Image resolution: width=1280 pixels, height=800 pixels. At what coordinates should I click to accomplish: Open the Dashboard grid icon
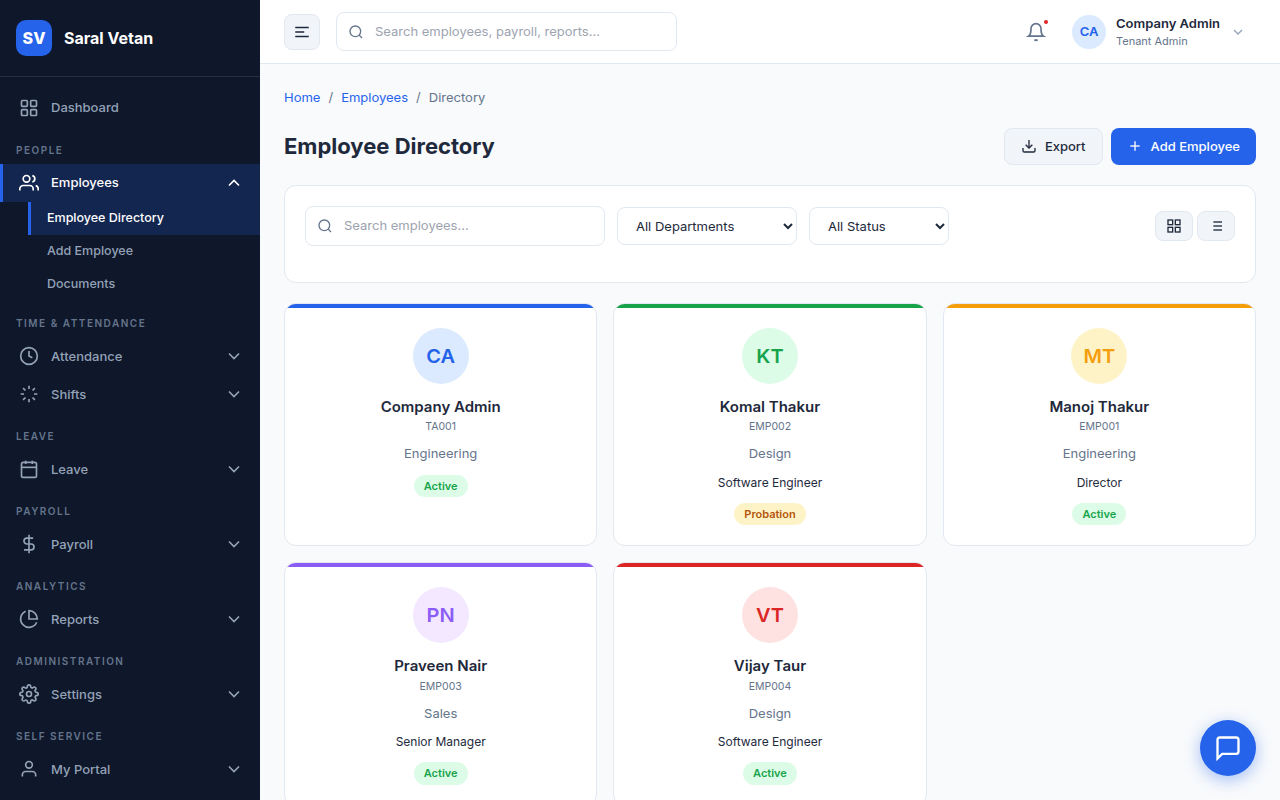(x=29, y=107)
